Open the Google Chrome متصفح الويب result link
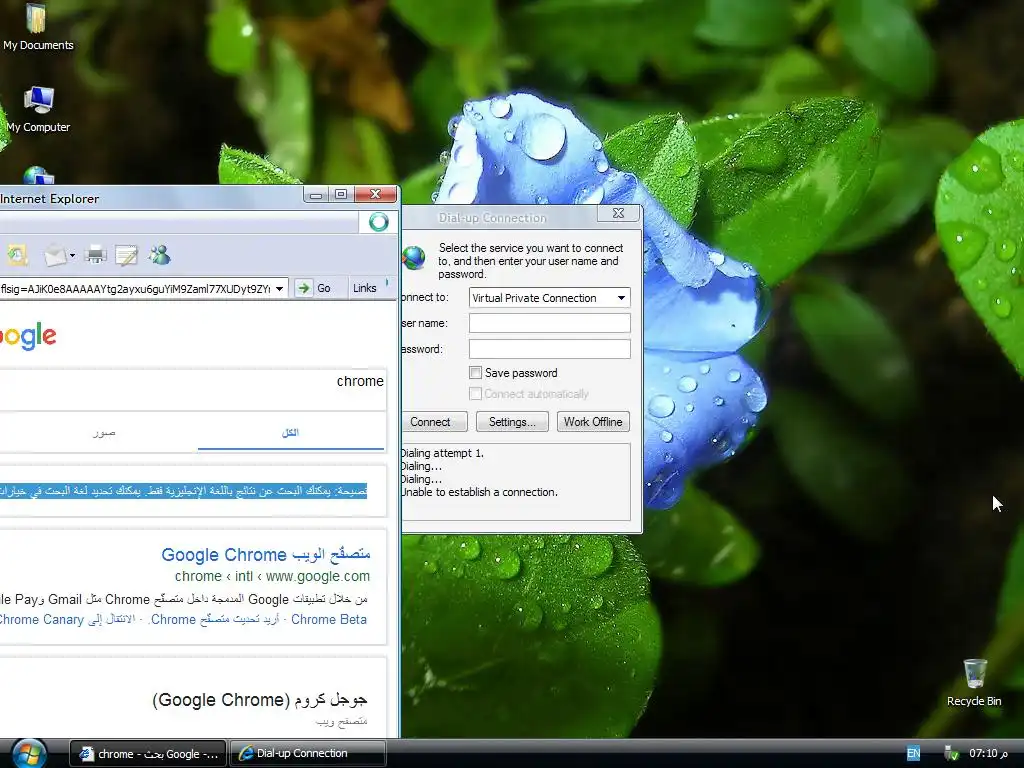 tap(265, 554)
